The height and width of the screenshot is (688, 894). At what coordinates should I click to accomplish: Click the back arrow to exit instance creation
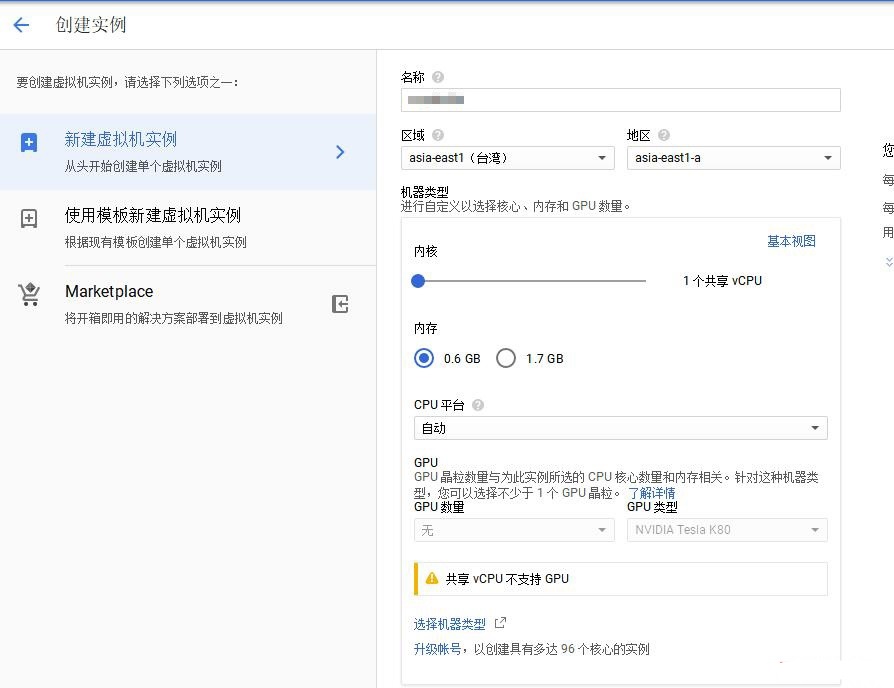pyautogui.click(x=22, y=24)
